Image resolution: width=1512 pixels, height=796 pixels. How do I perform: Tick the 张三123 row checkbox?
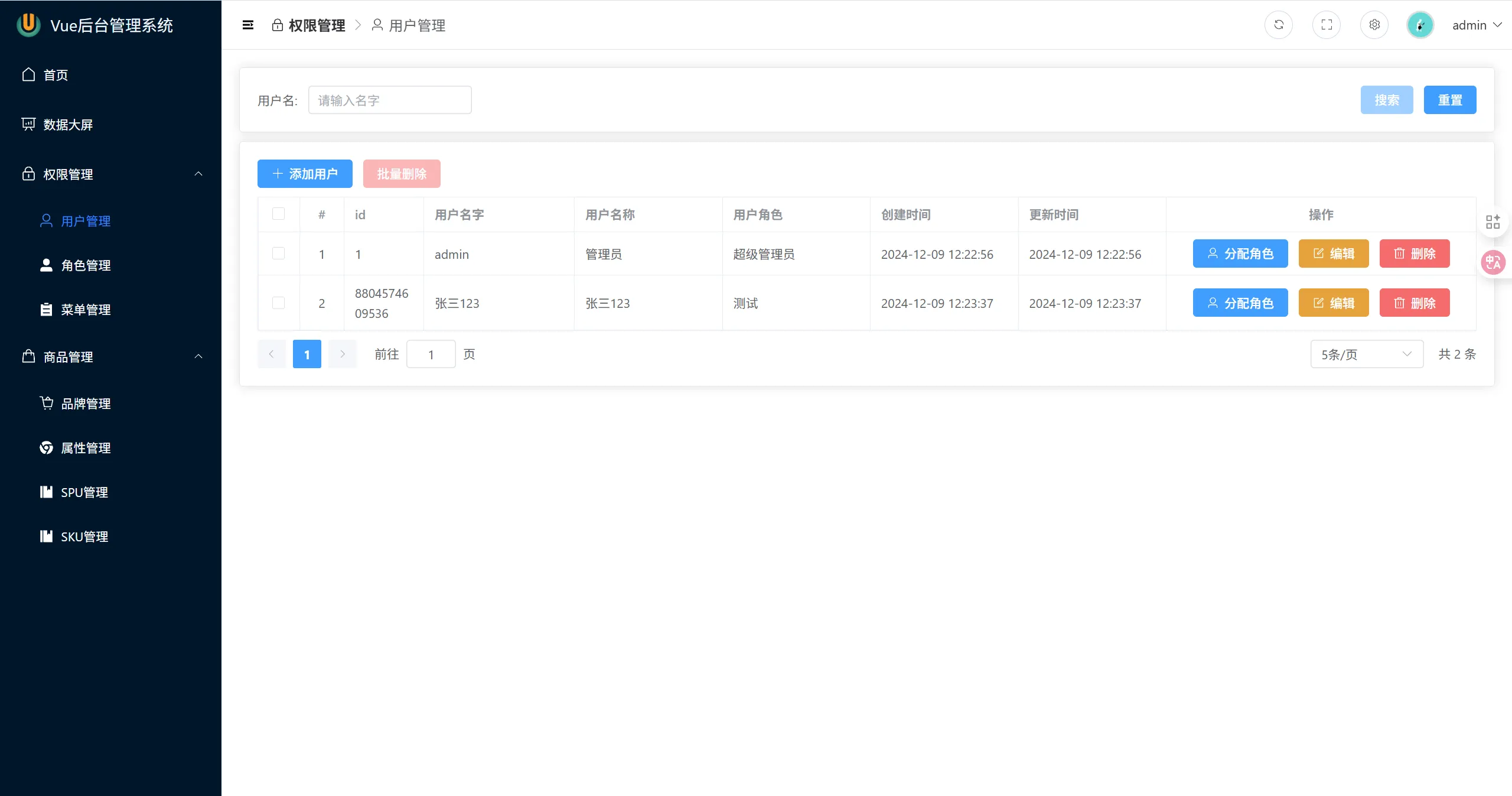(278, 303)
